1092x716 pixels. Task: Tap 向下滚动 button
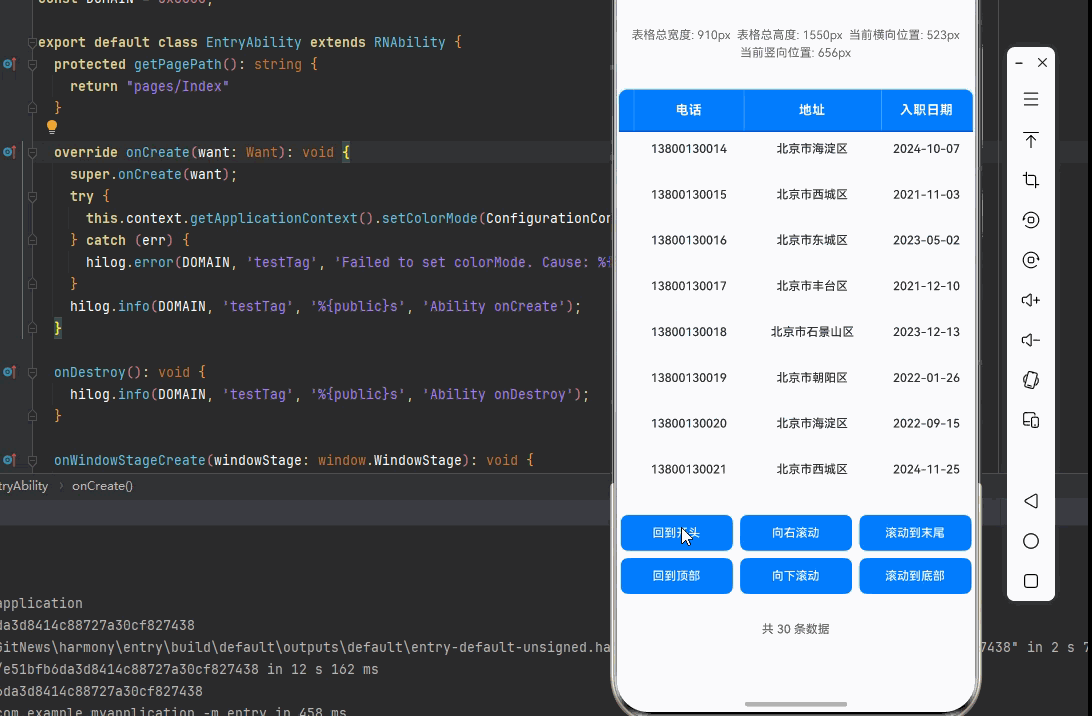pos(795,576)
